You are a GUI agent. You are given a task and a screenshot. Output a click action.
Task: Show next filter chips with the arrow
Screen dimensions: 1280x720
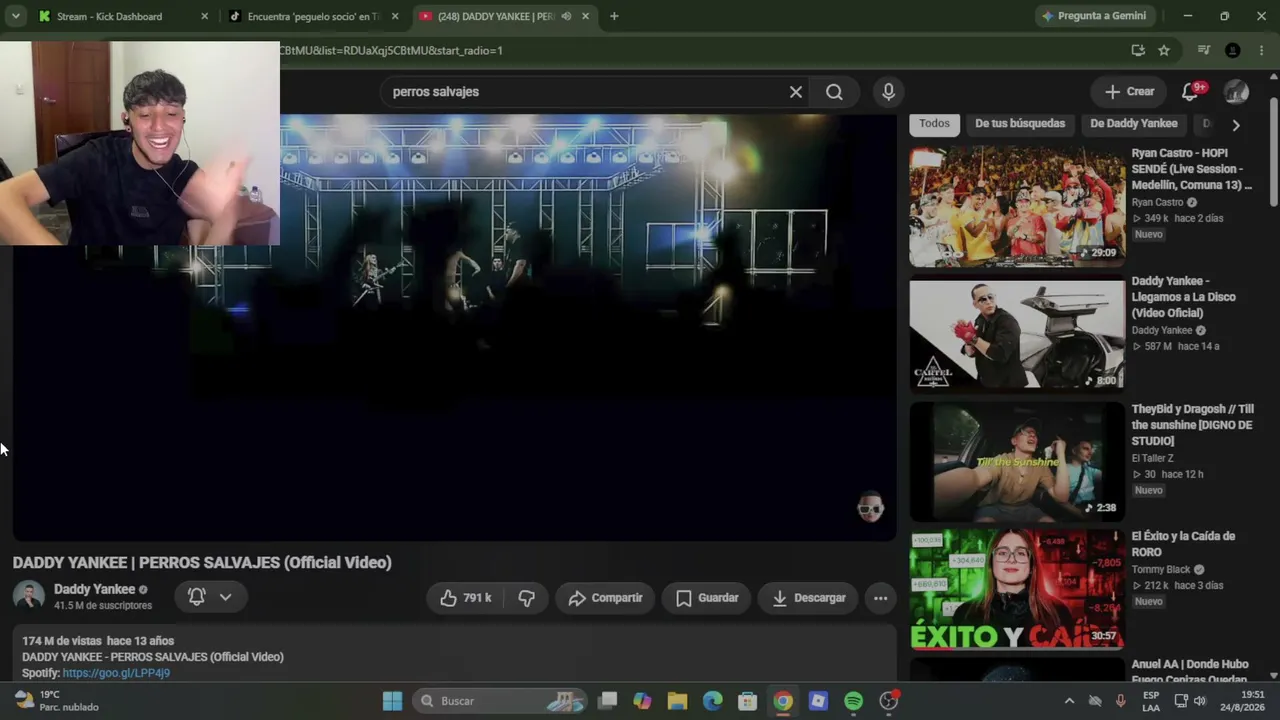coord(1236,125)
